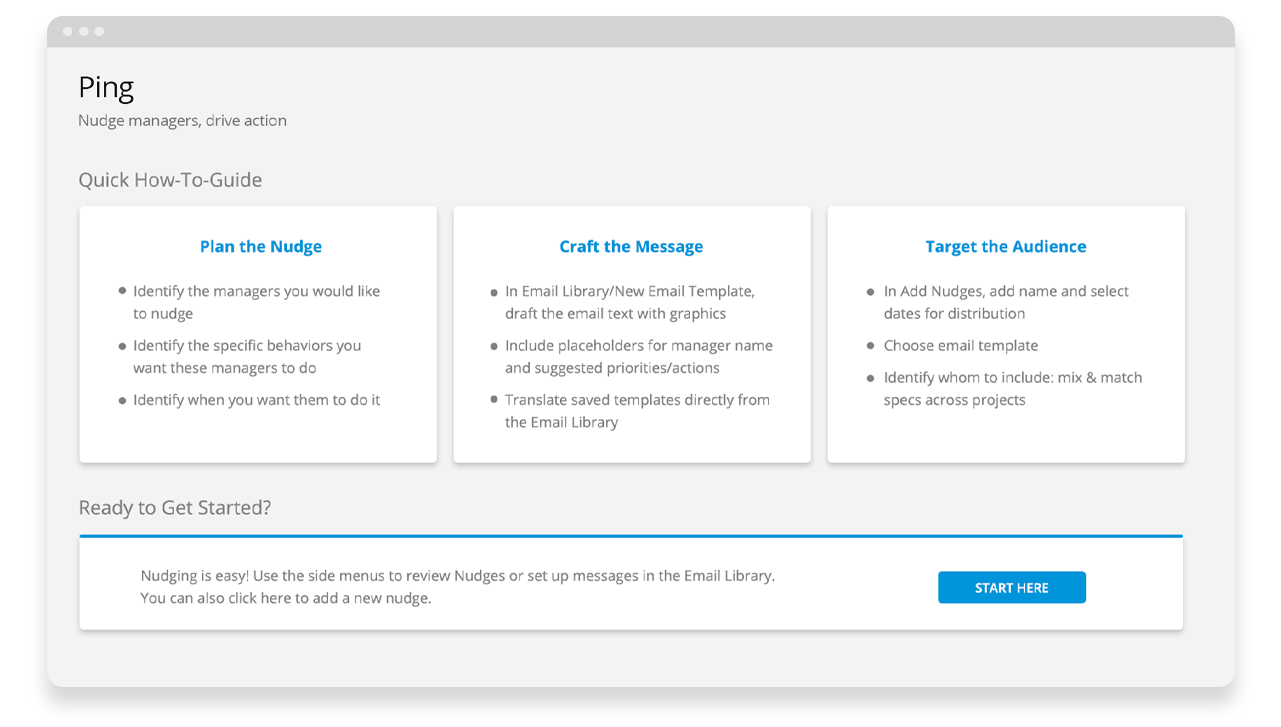Click the 'In Add Nudges, add name' bullet
Screen dimensions: 1281x727
(1005, 302)
